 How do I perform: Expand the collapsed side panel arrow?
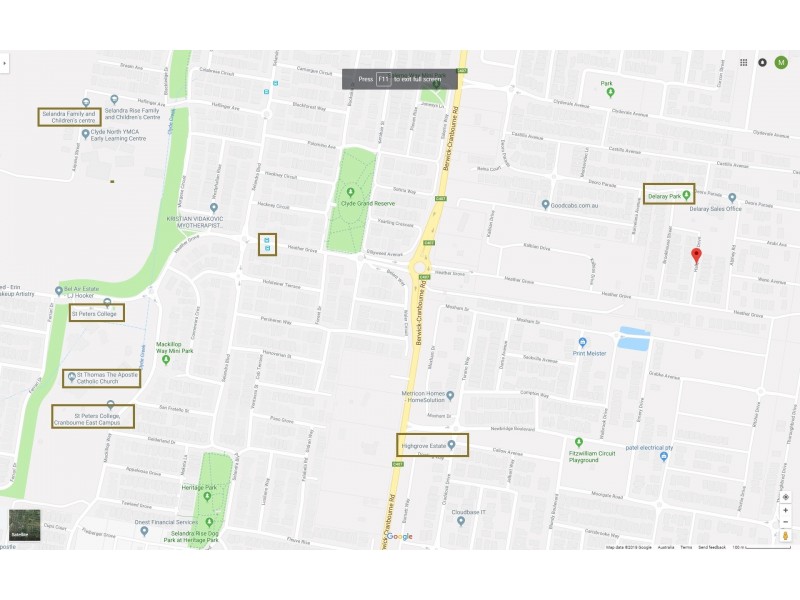(4, 63)
